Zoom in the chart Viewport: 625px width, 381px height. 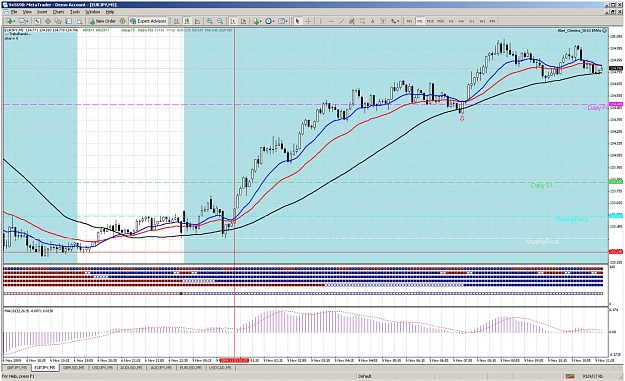pyautogui.click(x=209, y=21)
